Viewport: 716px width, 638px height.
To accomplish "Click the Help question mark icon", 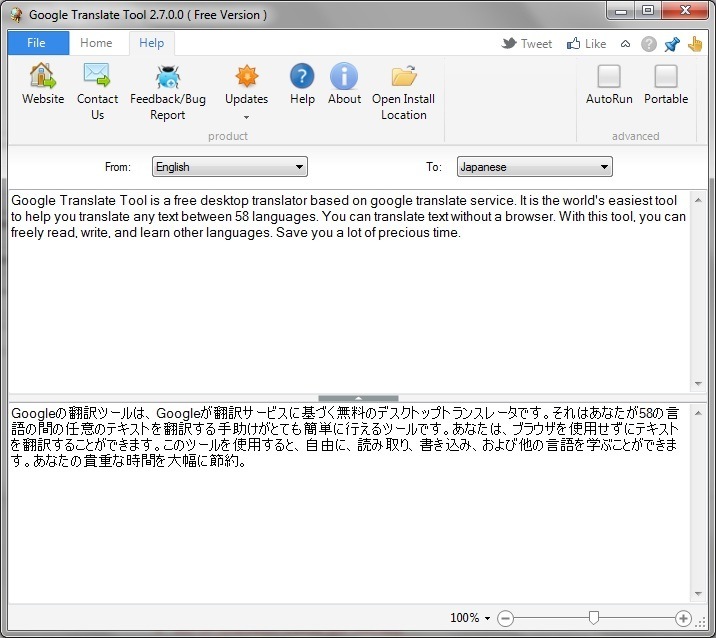I will (302, 77).
